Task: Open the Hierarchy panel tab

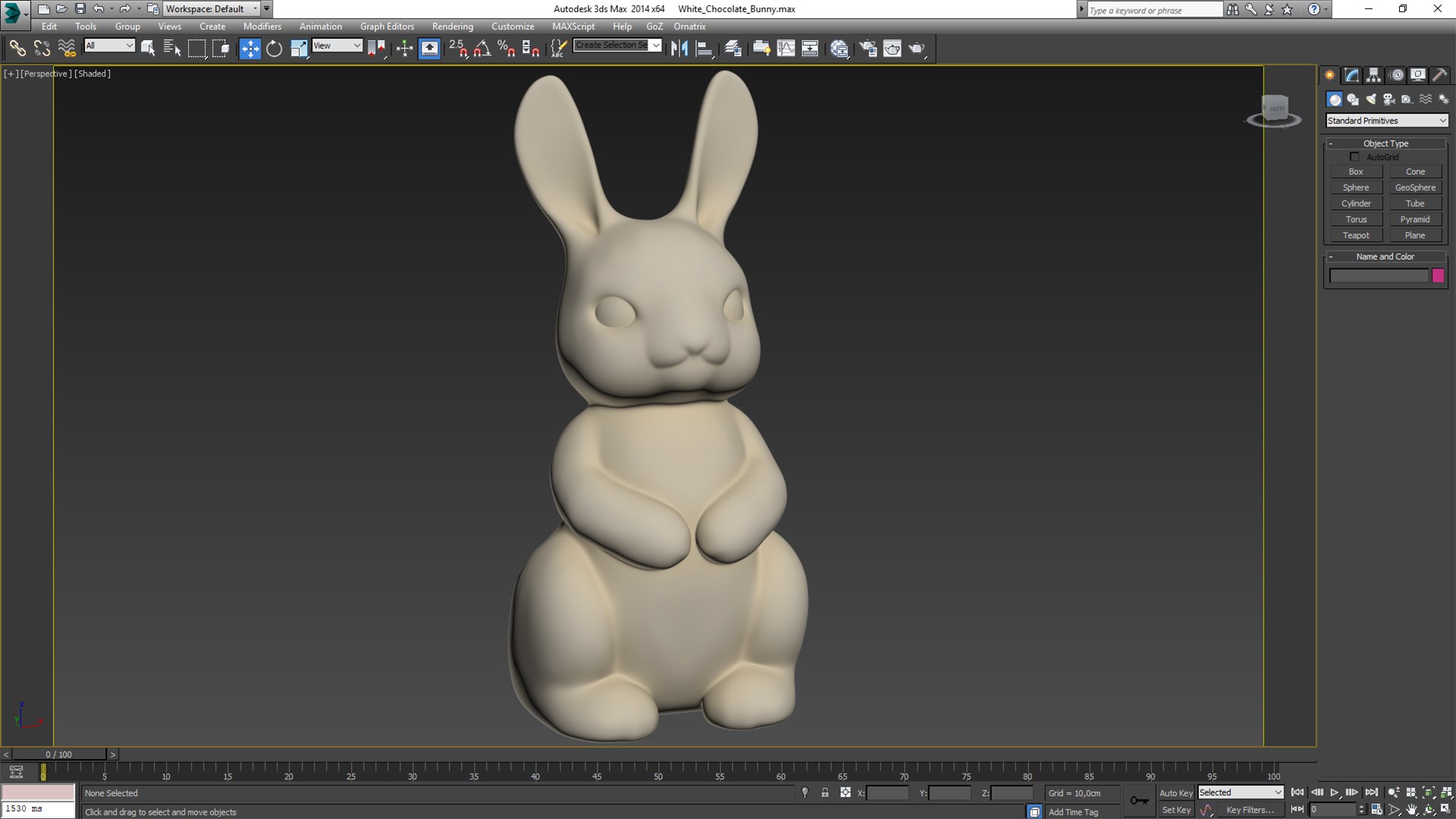Action: point(1373,75)
